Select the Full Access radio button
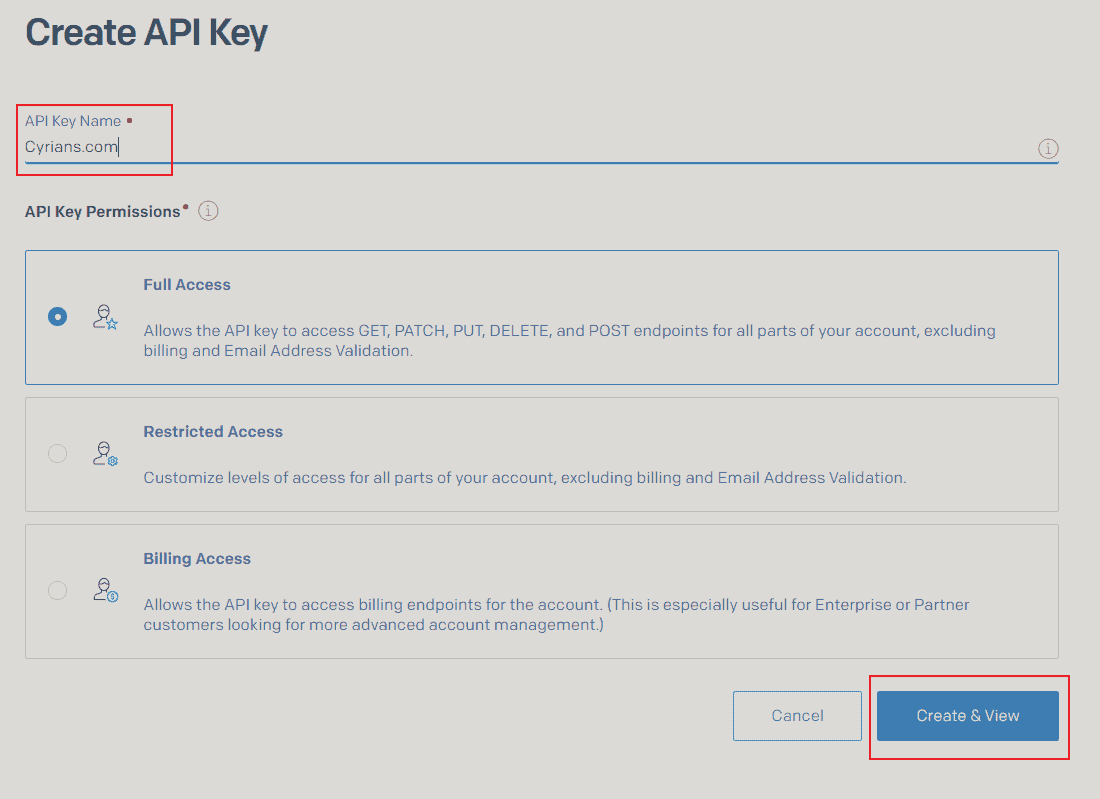This screenshot has width=1100, height=799. click(x=57, y=316)
